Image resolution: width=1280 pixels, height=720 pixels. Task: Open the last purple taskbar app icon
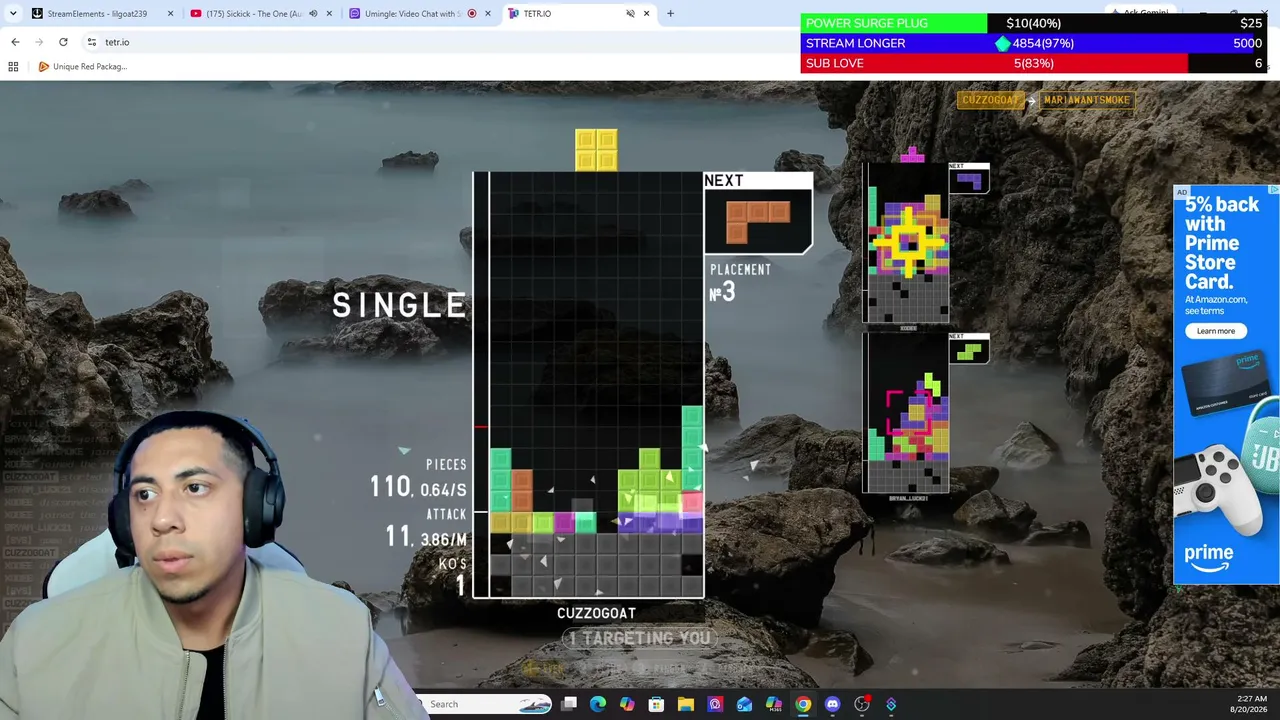pos(891,704)
